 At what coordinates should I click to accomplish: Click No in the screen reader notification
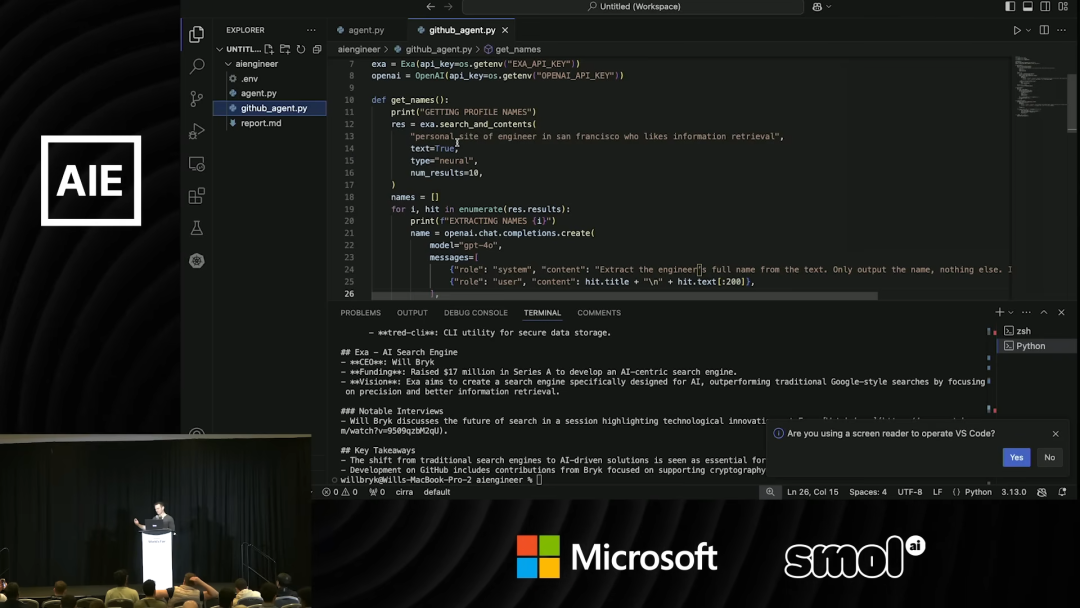point(1049,457)
